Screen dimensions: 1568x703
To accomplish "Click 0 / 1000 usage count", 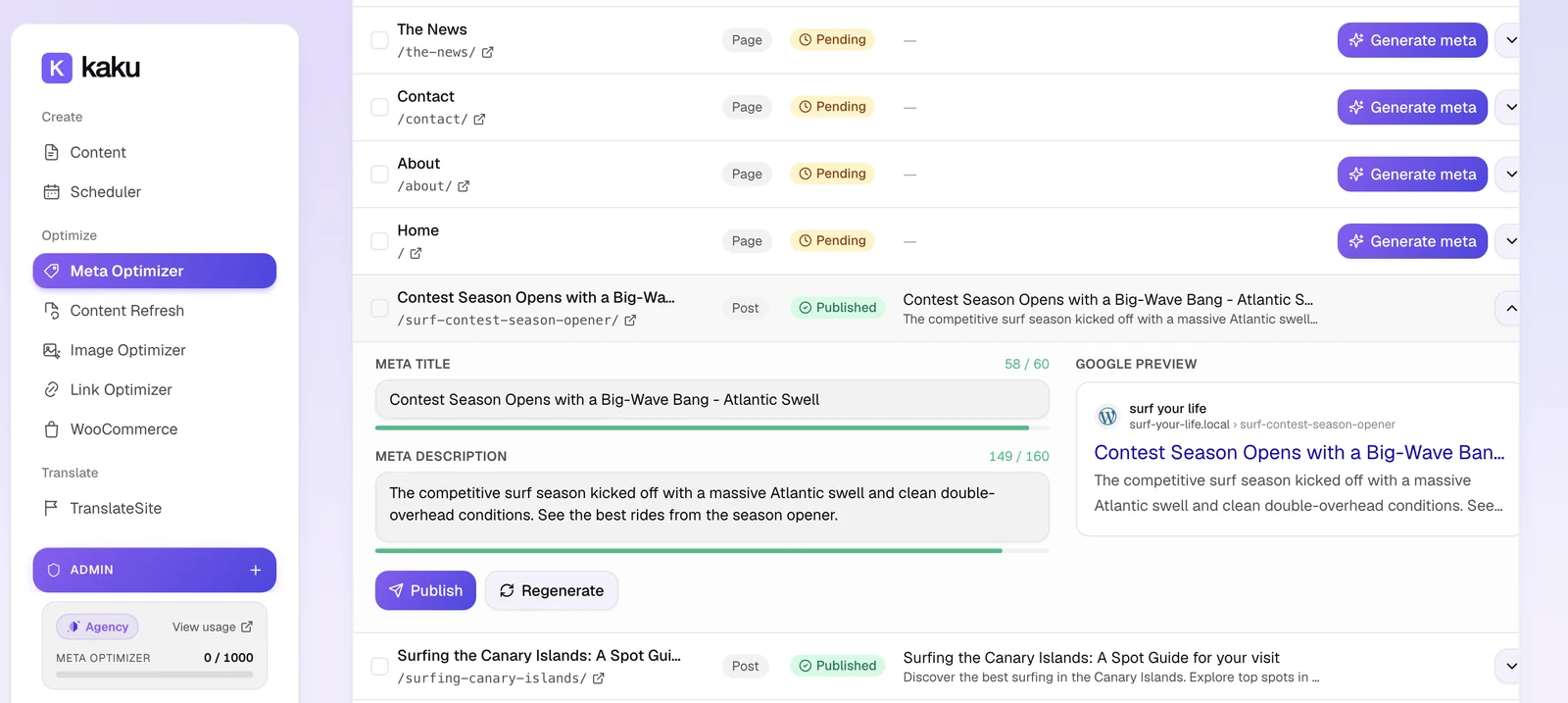I will [228, 658].
